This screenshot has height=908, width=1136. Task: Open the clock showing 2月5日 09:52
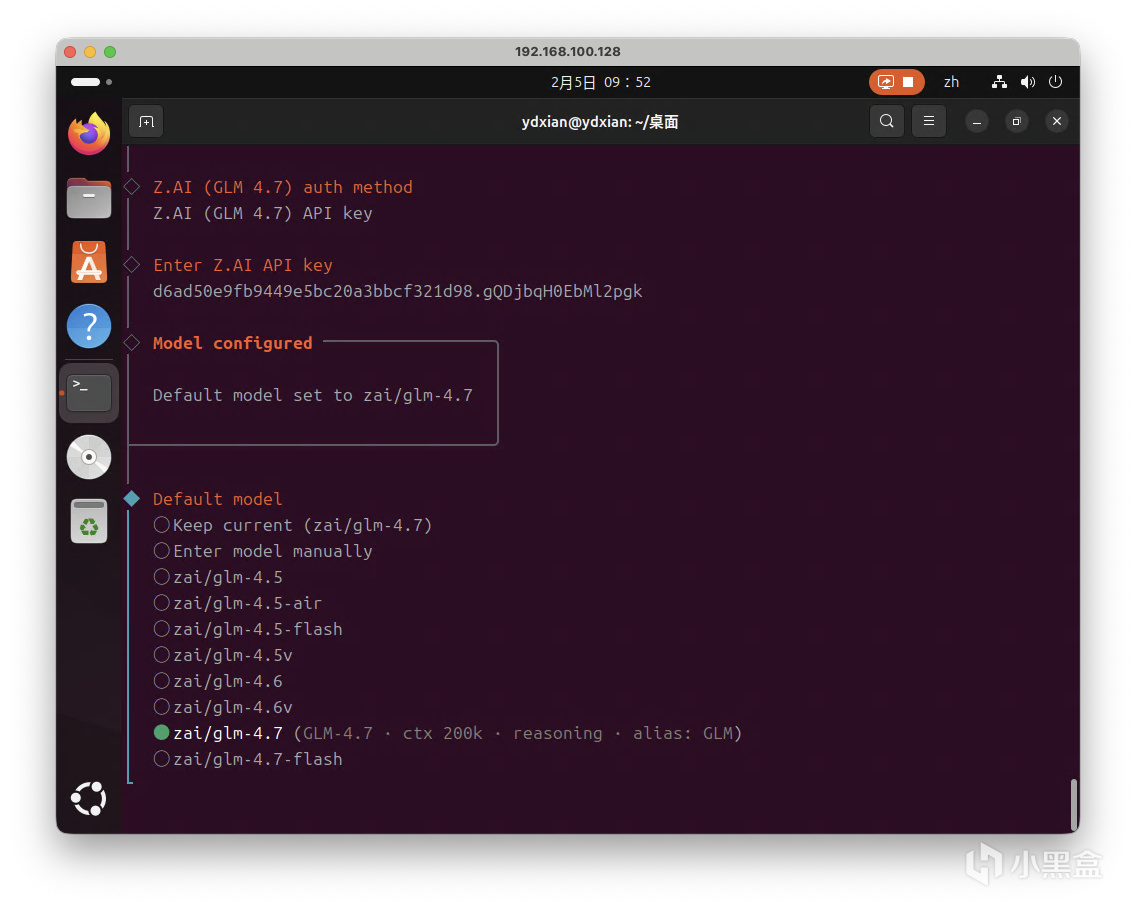[x=601, y=82]
